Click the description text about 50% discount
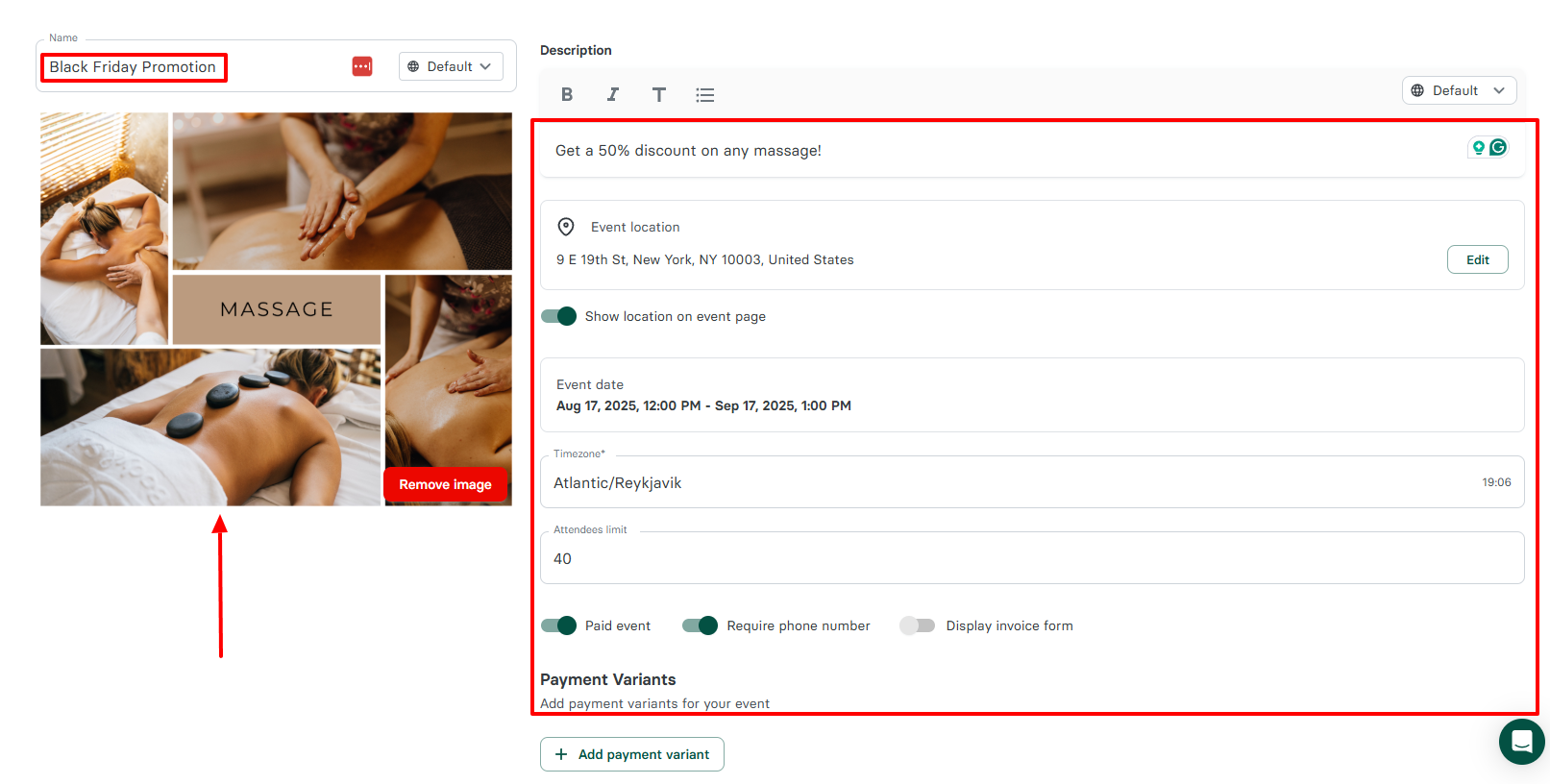The height and width of the screenshot is (784, 1550). click(688, 151)
